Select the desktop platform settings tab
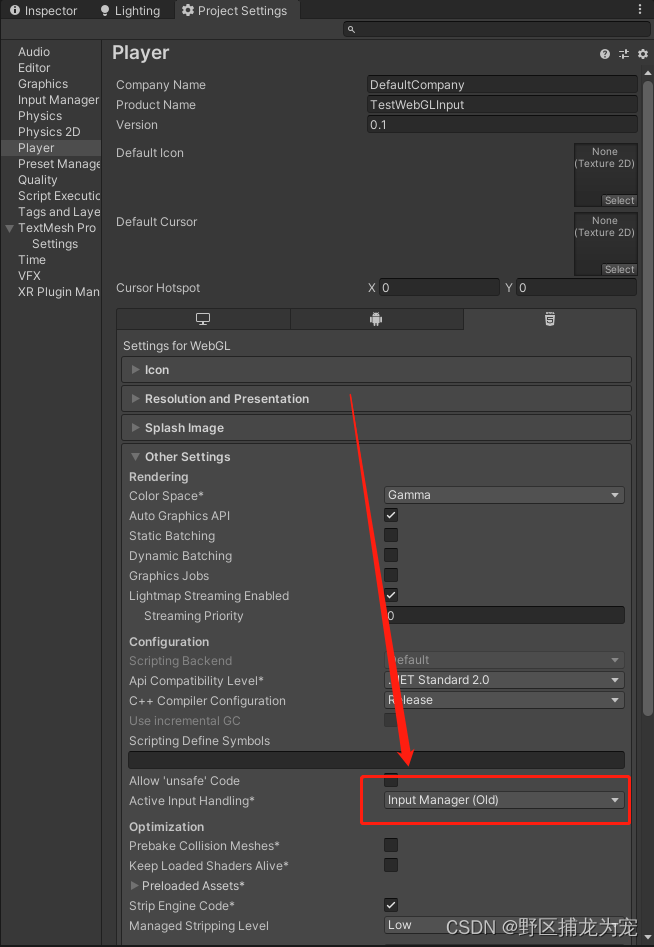Viewport: 654px width, 947px height. coord(203,319)
